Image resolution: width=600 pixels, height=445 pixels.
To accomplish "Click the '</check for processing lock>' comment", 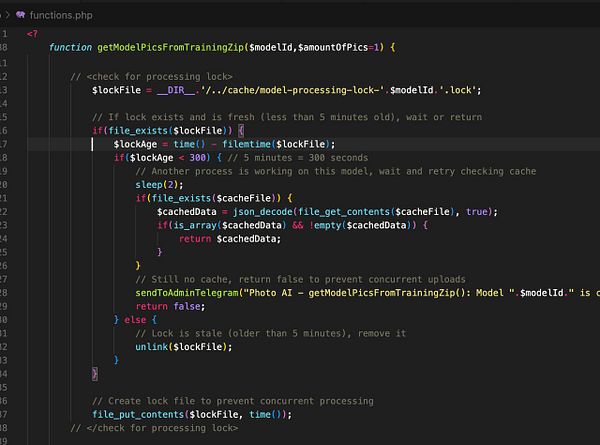I will (x=154, y=428).
